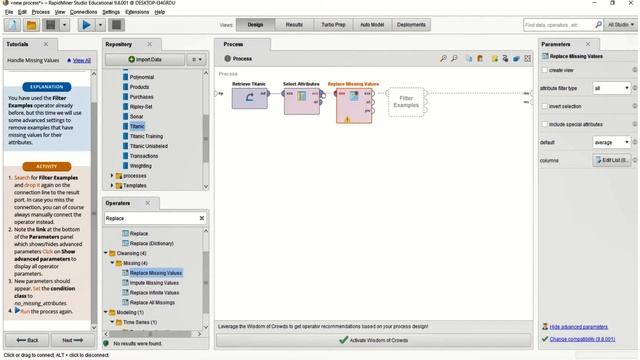Close the Parameters panel tab
The image size is (640, 360).
click(588, 44)
